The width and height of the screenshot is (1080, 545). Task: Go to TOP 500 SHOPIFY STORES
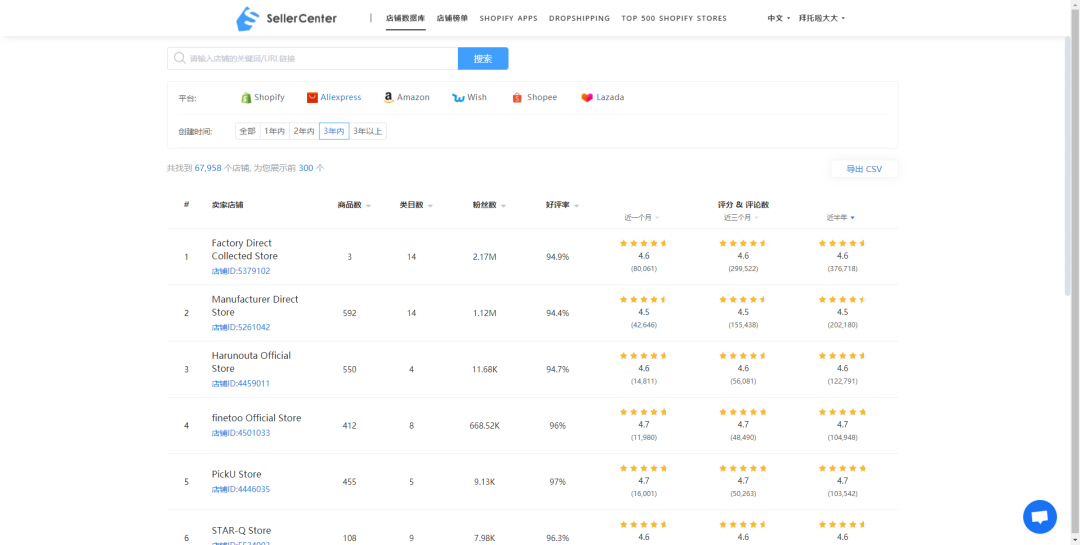point(674,18)
